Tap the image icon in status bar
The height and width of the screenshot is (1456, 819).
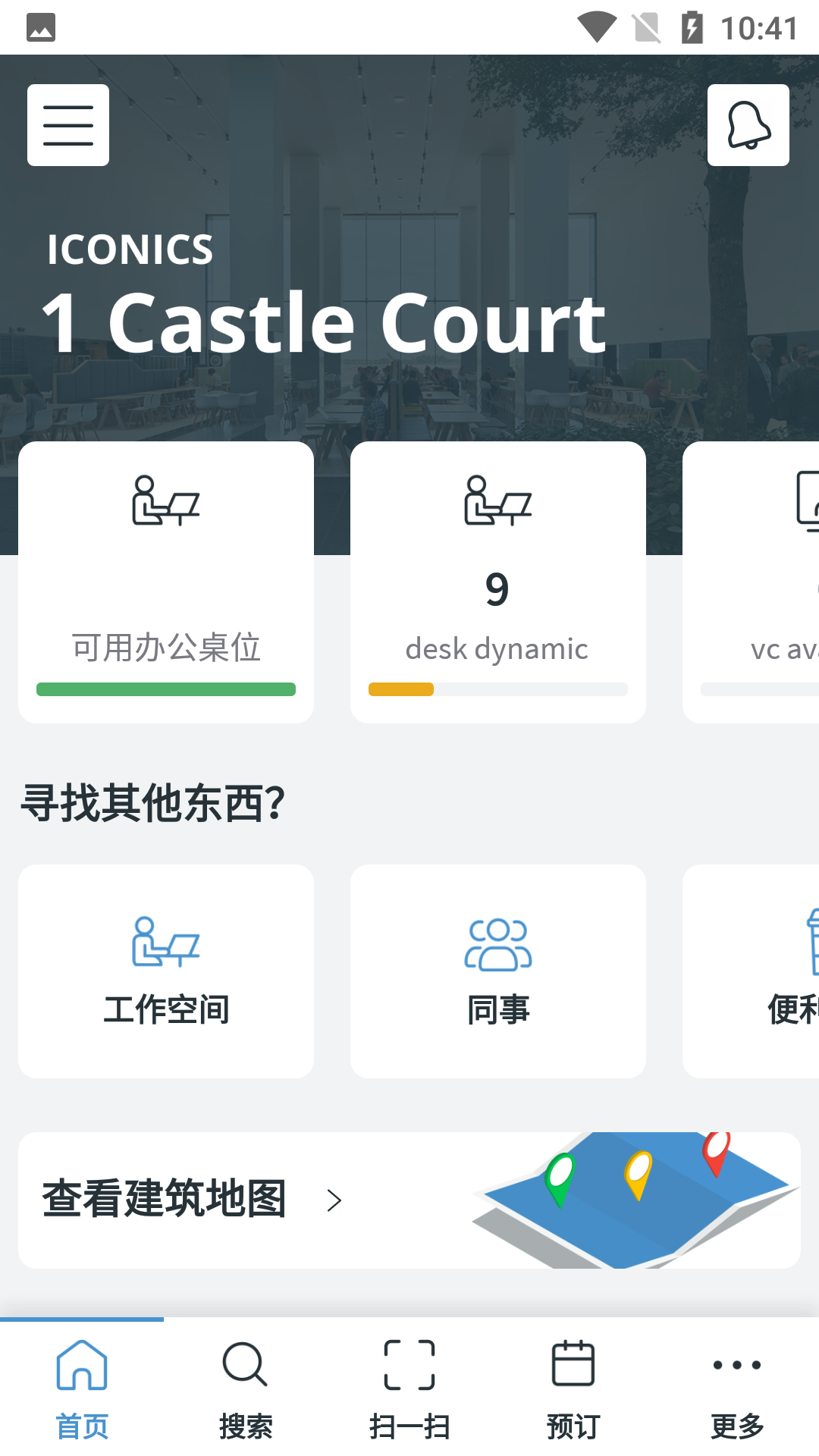pyautogui.click(x=41, y=28)
